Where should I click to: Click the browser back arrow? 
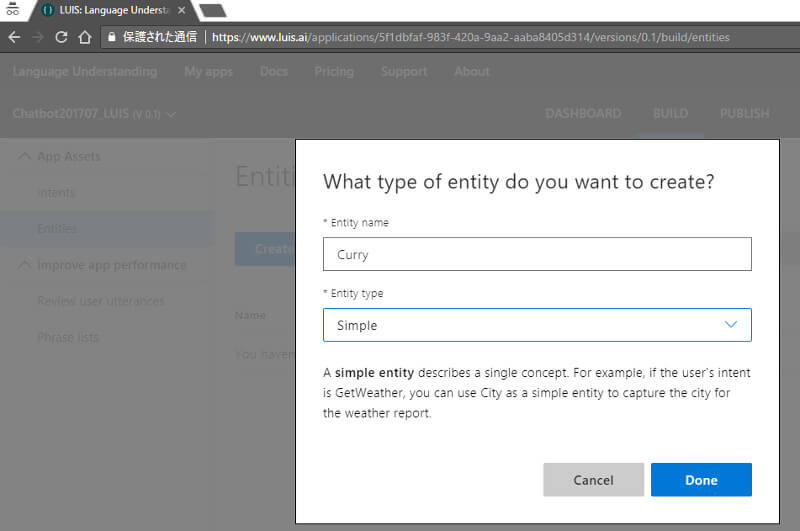(14, 37)
